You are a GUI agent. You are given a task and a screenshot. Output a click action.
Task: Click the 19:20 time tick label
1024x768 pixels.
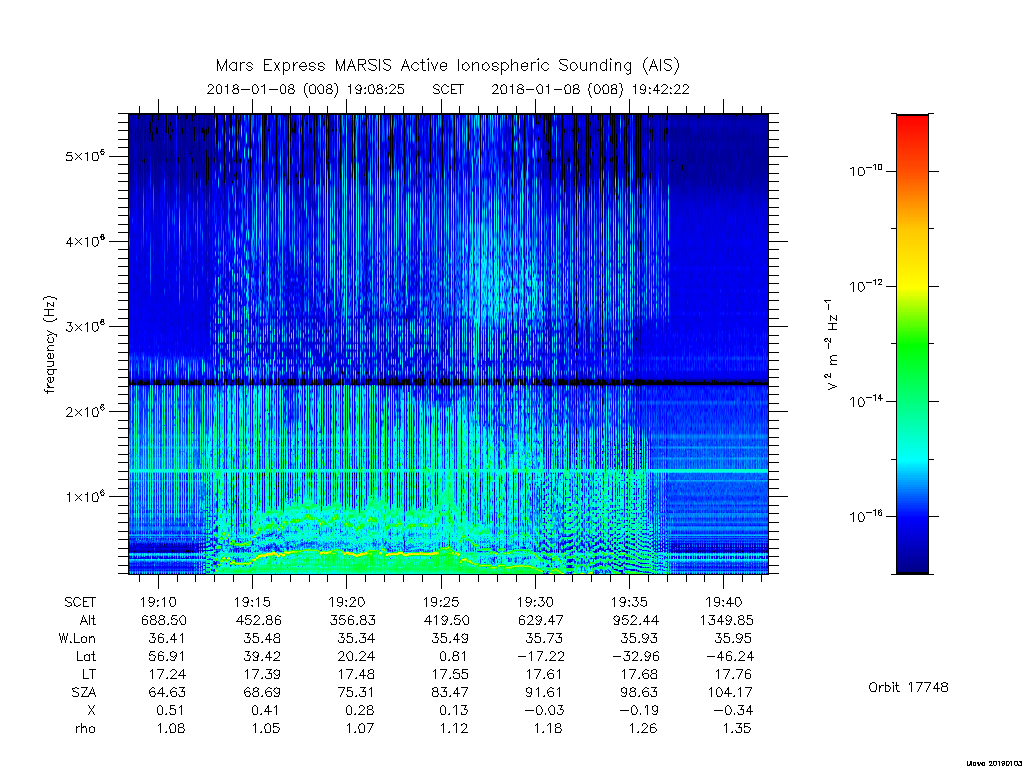tap(346, 602)
